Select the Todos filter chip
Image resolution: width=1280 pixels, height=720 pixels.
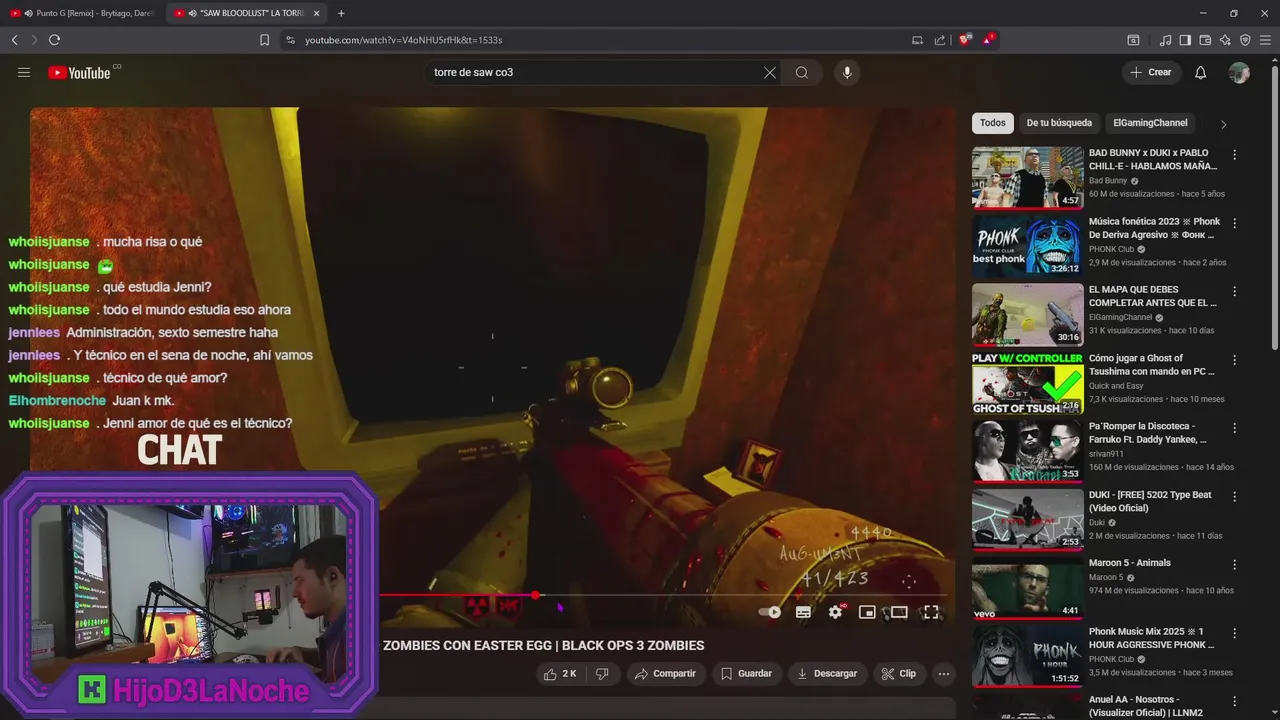[x=993, y=123]
